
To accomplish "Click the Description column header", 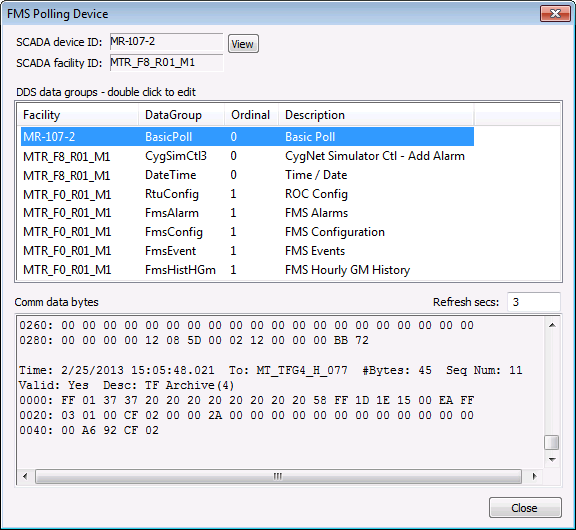I will pyautogui.click(x=376, y=115).
